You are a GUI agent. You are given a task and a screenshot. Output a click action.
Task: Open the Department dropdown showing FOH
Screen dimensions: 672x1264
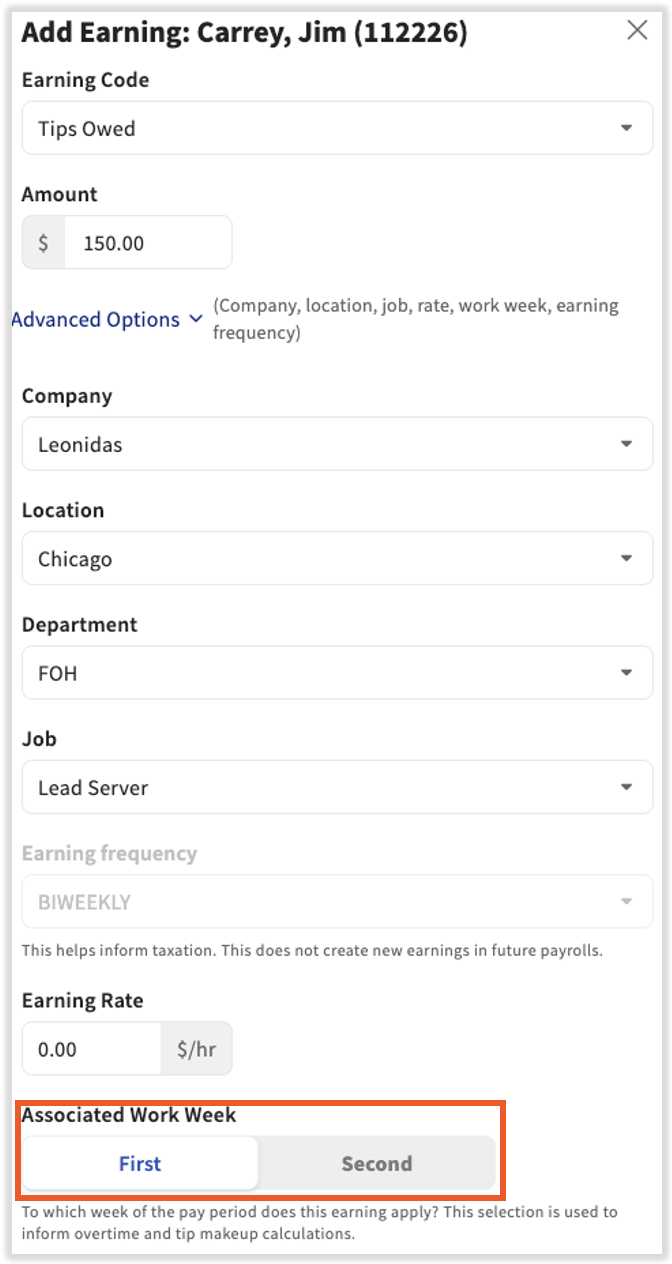(x=336, y=672)
